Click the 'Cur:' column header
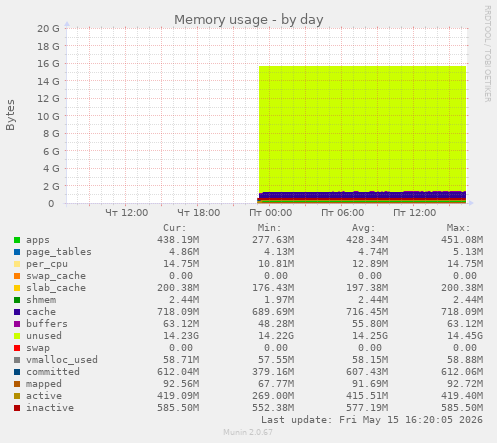This screenshot has width=497, height=443. pos(174,228)
